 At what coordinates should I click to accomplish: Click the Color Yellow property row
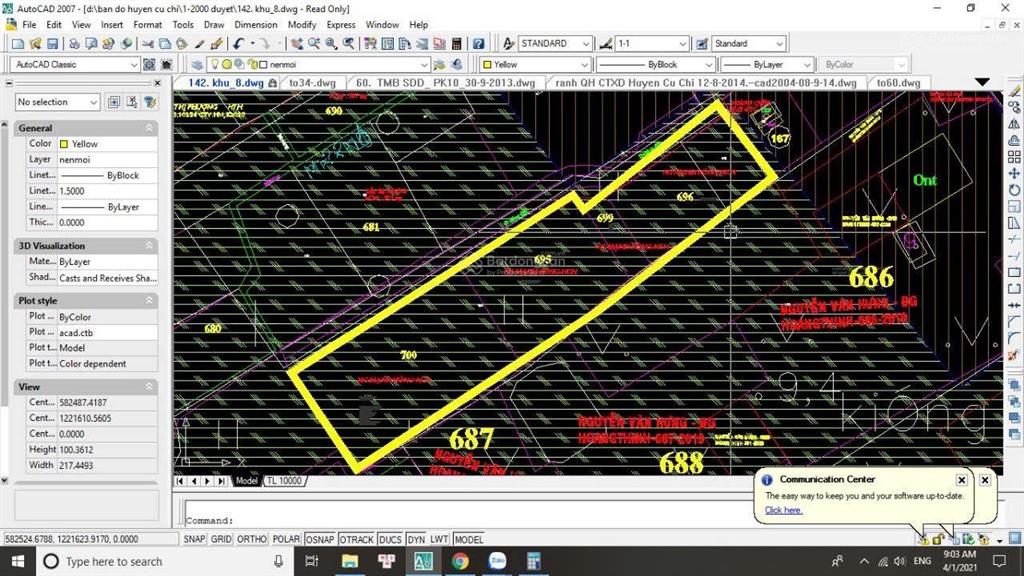click(86, 144)
